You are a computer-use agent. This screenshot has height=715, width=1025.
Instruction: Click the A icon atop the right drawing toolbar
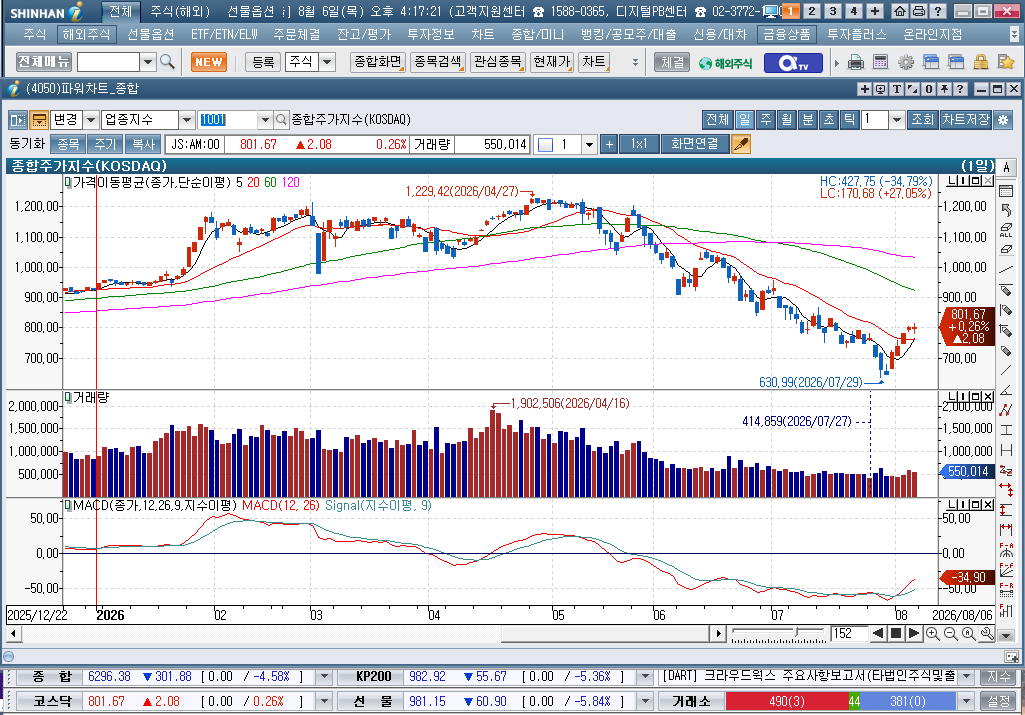(x=1006, y=167)
